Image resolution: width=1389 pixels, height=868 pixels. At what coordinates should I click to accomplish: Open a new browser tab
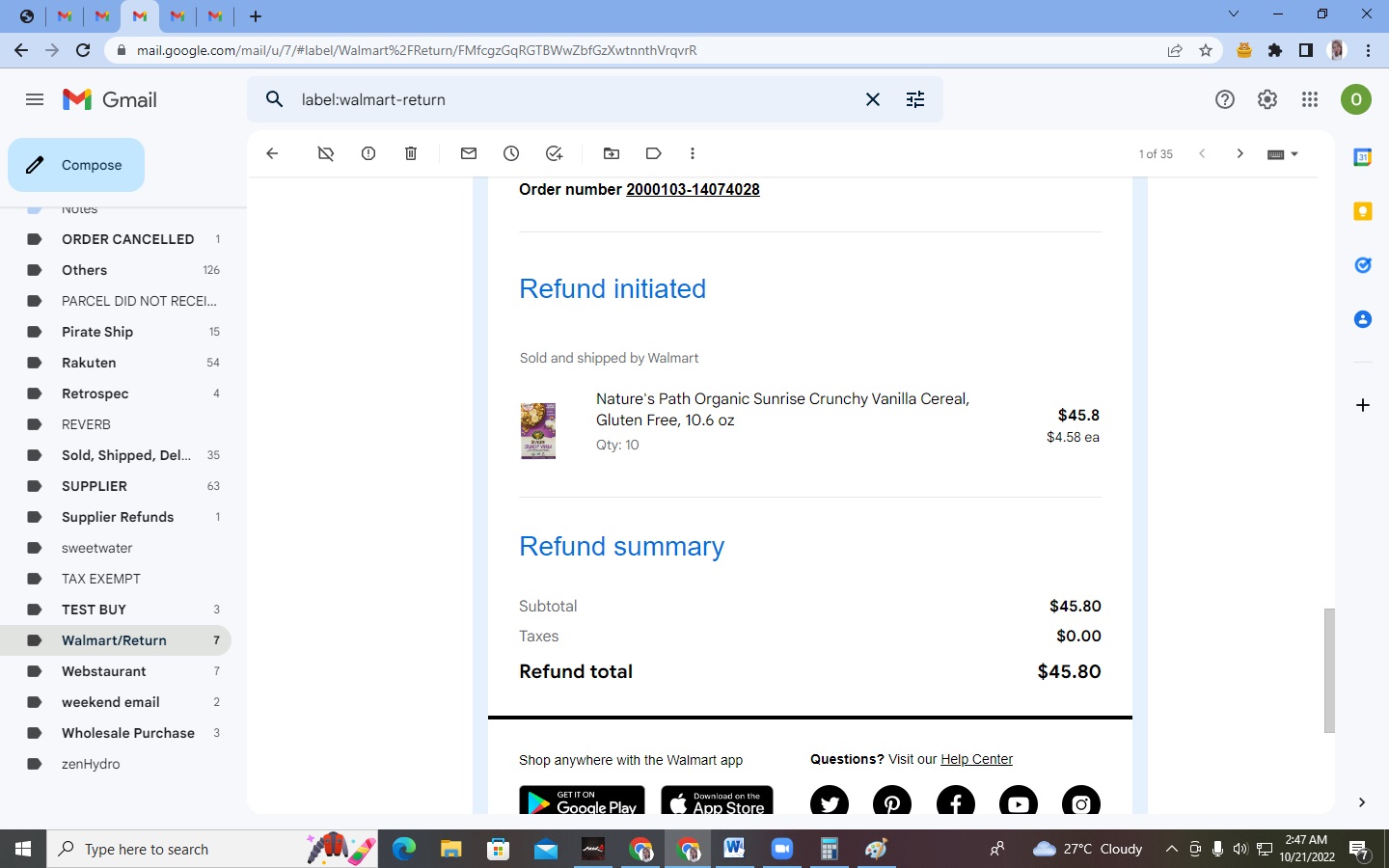coord(256,16)
